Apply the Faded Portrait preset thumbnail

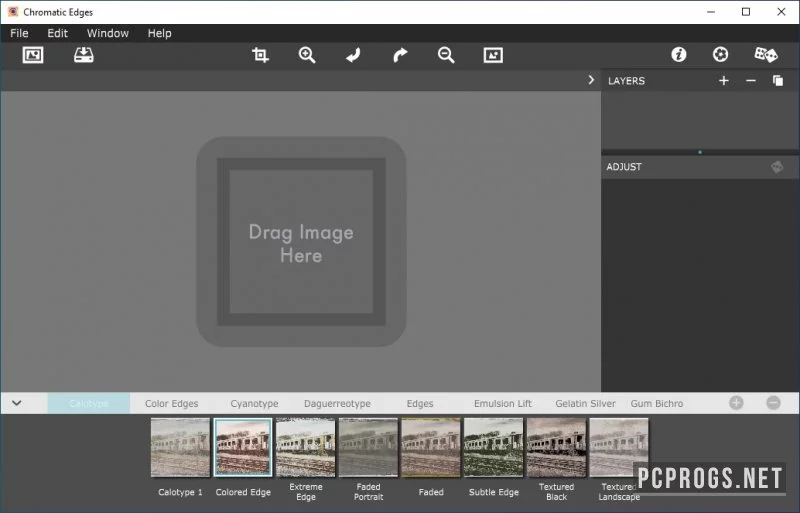pos(368,447)
